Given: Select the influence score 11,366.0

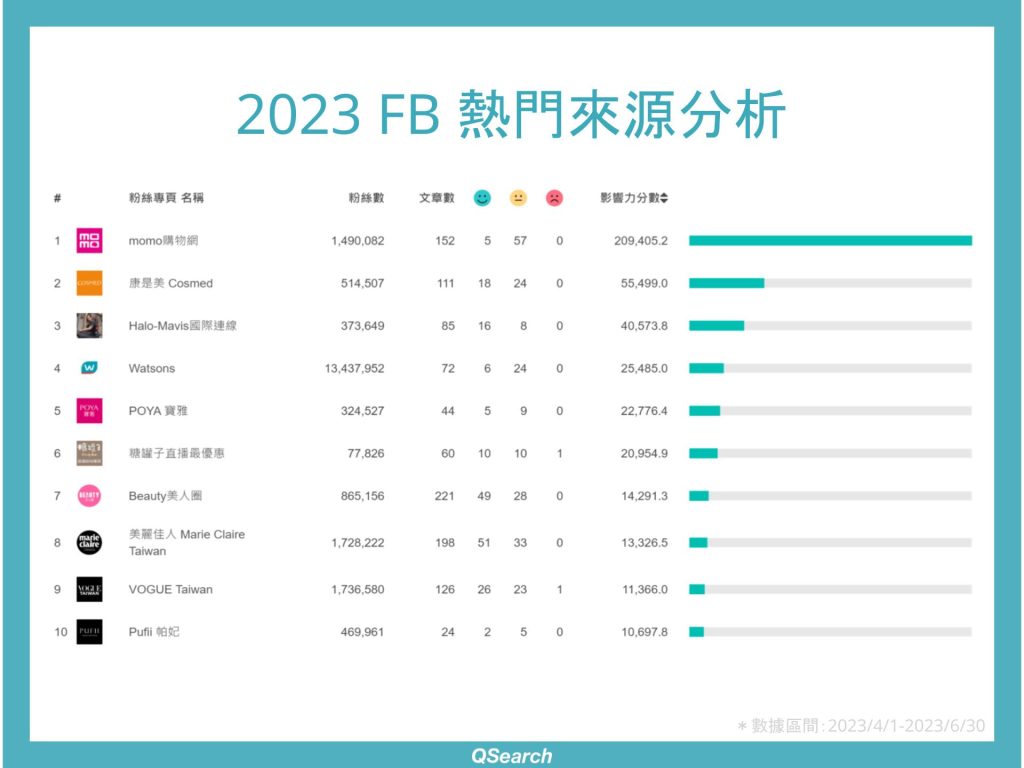Looking at the screenshot, I should point(645,589).
